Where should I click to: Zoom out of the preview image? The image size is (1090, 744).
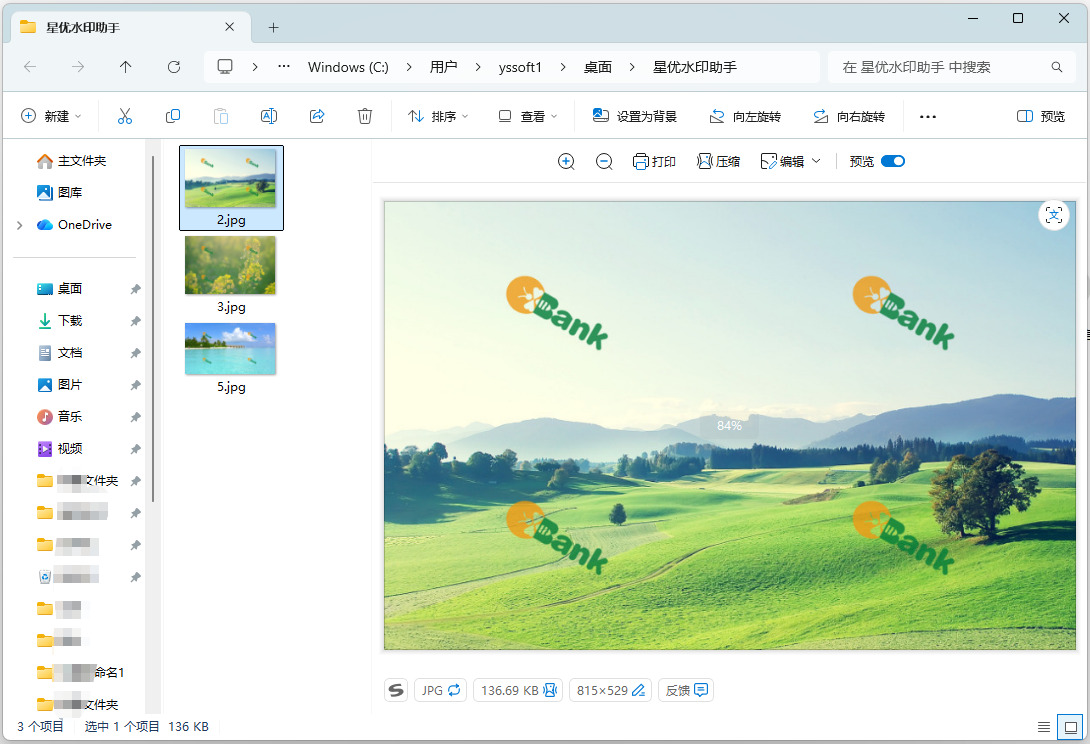[604, 161]
